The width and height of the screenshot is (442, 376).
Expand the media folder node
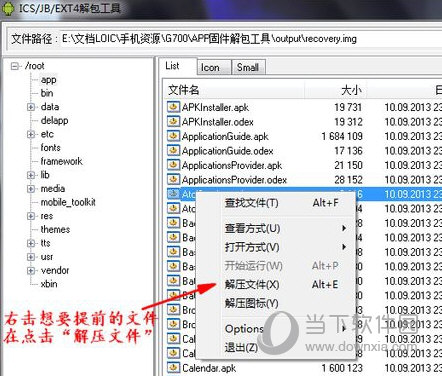click(31, 189)
